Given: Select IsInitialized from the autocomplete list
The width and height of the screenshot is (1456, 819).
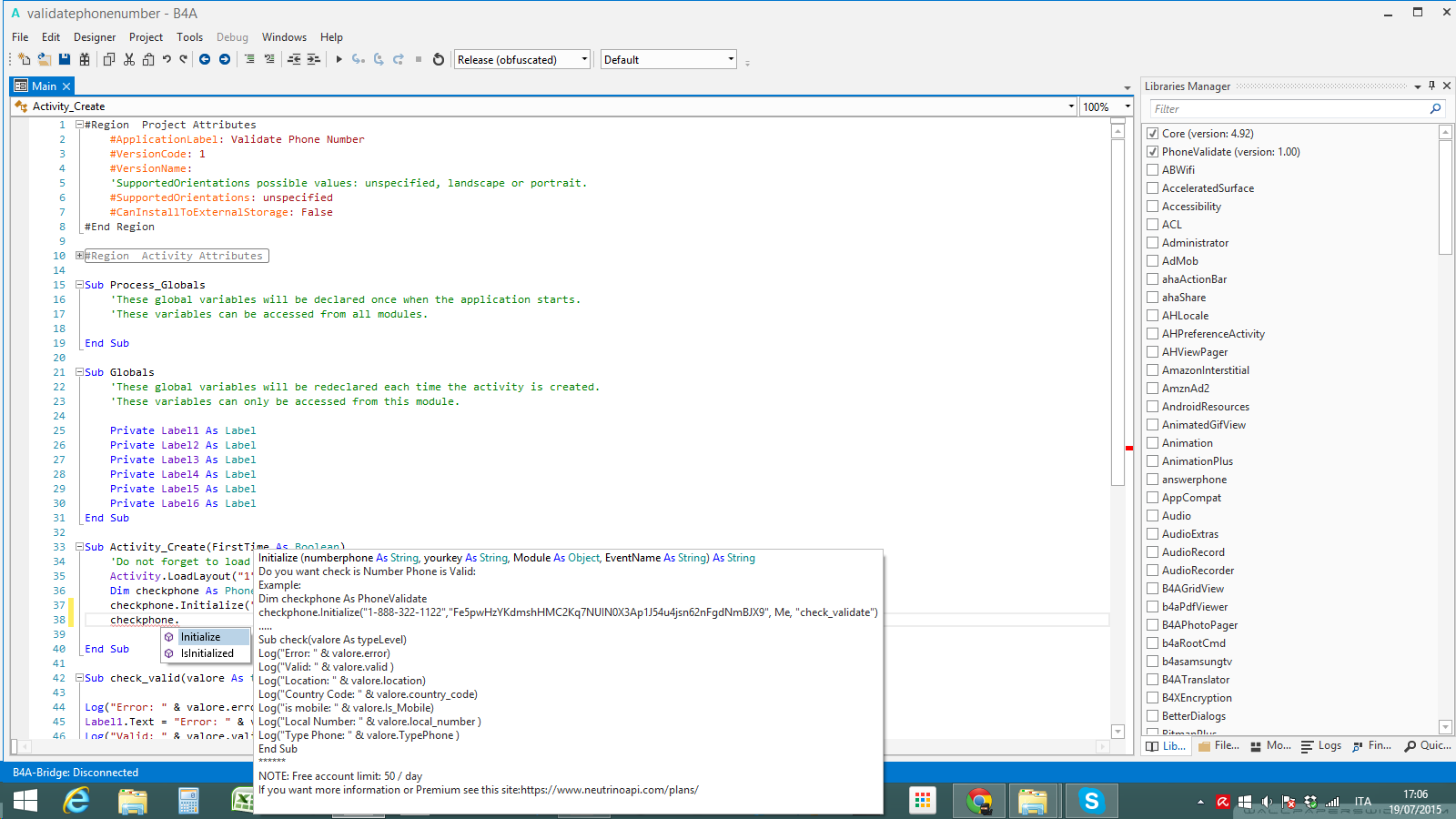Looking at the screenshot, I should (207, 653).
